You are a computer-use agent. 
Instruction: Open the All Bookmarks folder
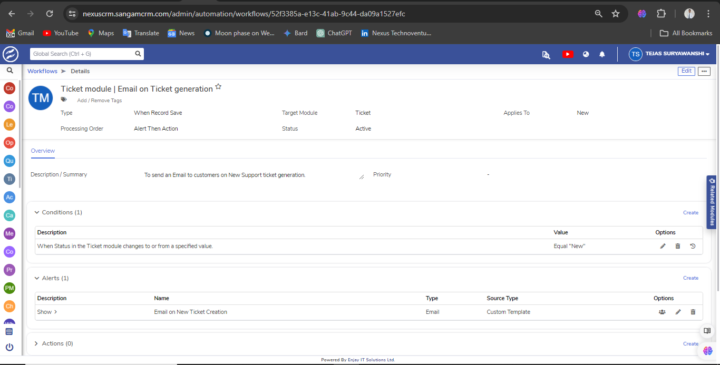click(686, 33)
